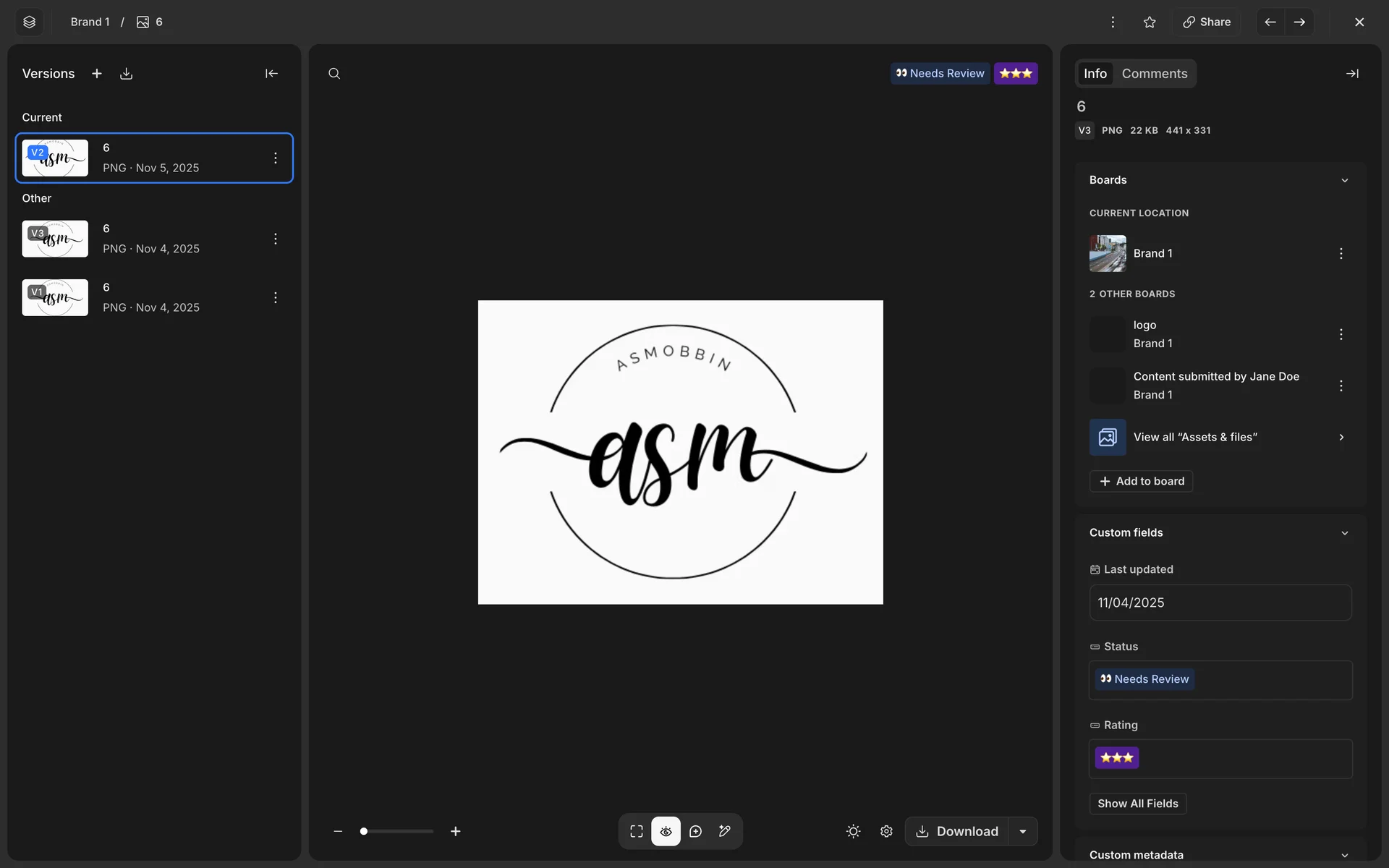Click the Show All Fields button

coord(1137,804)
